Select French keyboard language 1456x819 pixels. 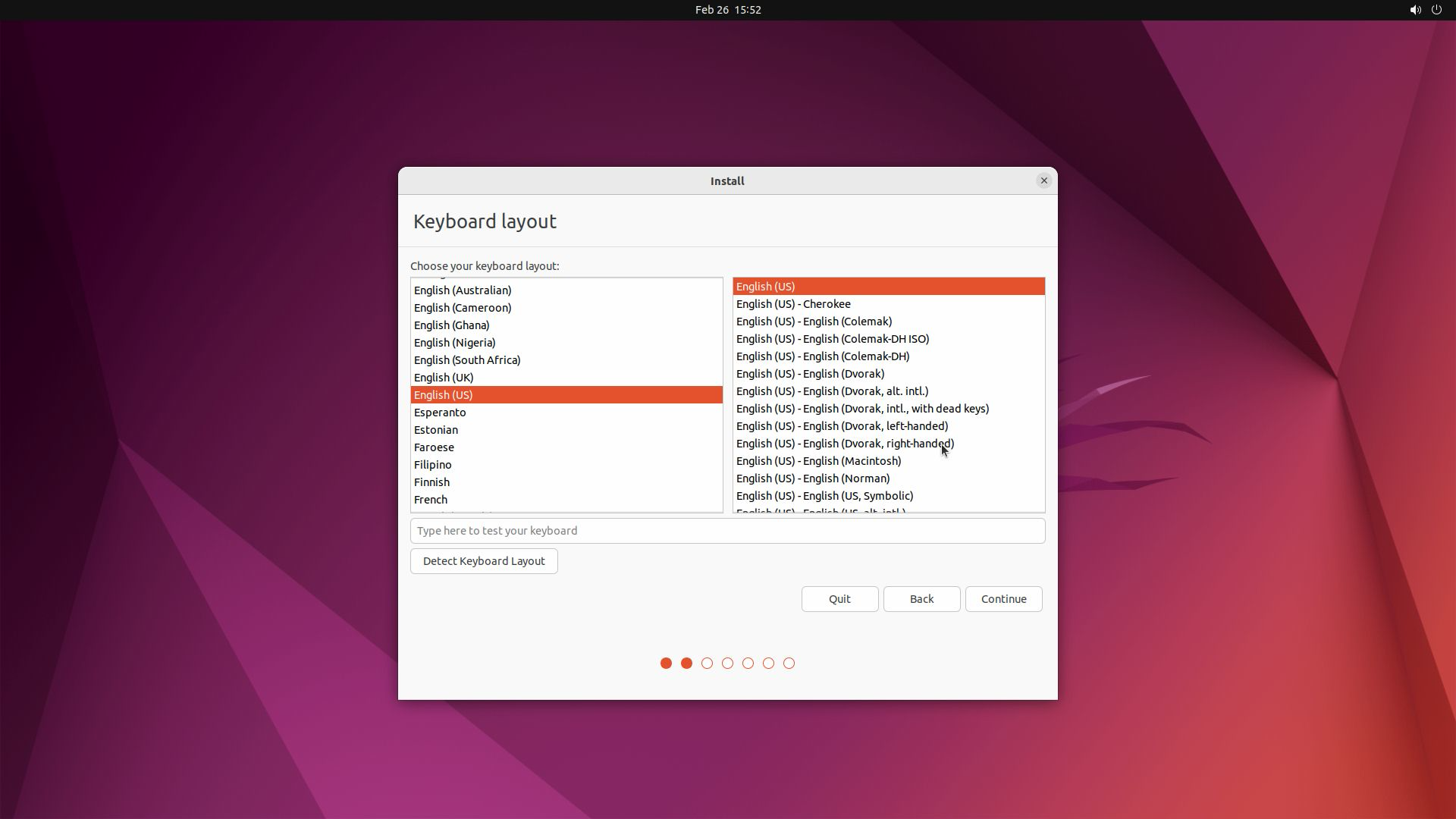coord(431,500)
